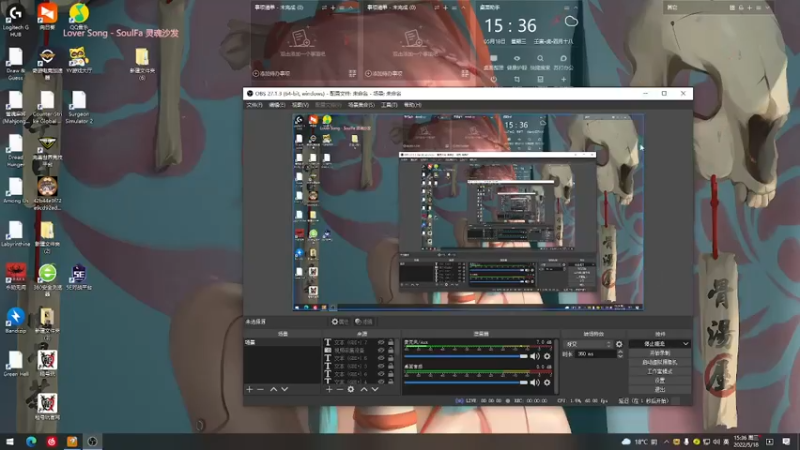Remove the selected scene with minus icon
The image size is (800, 450).
pos(260,389)
